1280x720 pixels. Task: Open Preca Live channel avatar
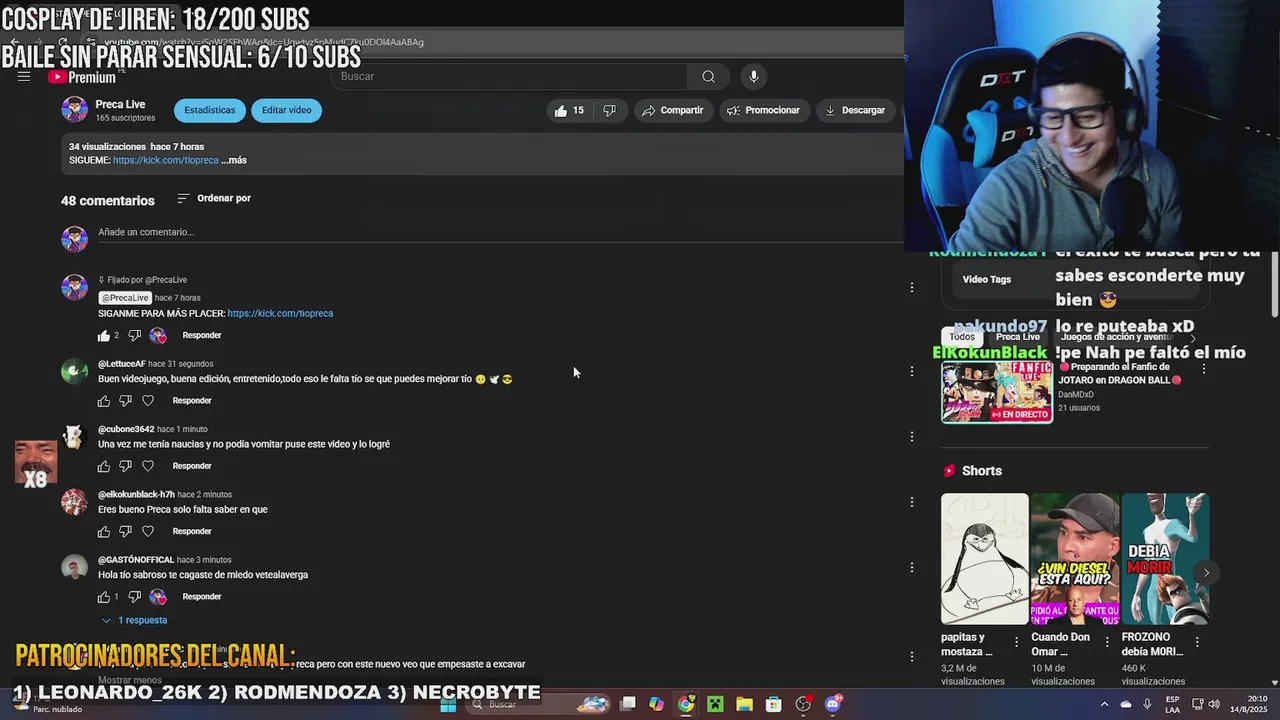(x=74, y=110)
